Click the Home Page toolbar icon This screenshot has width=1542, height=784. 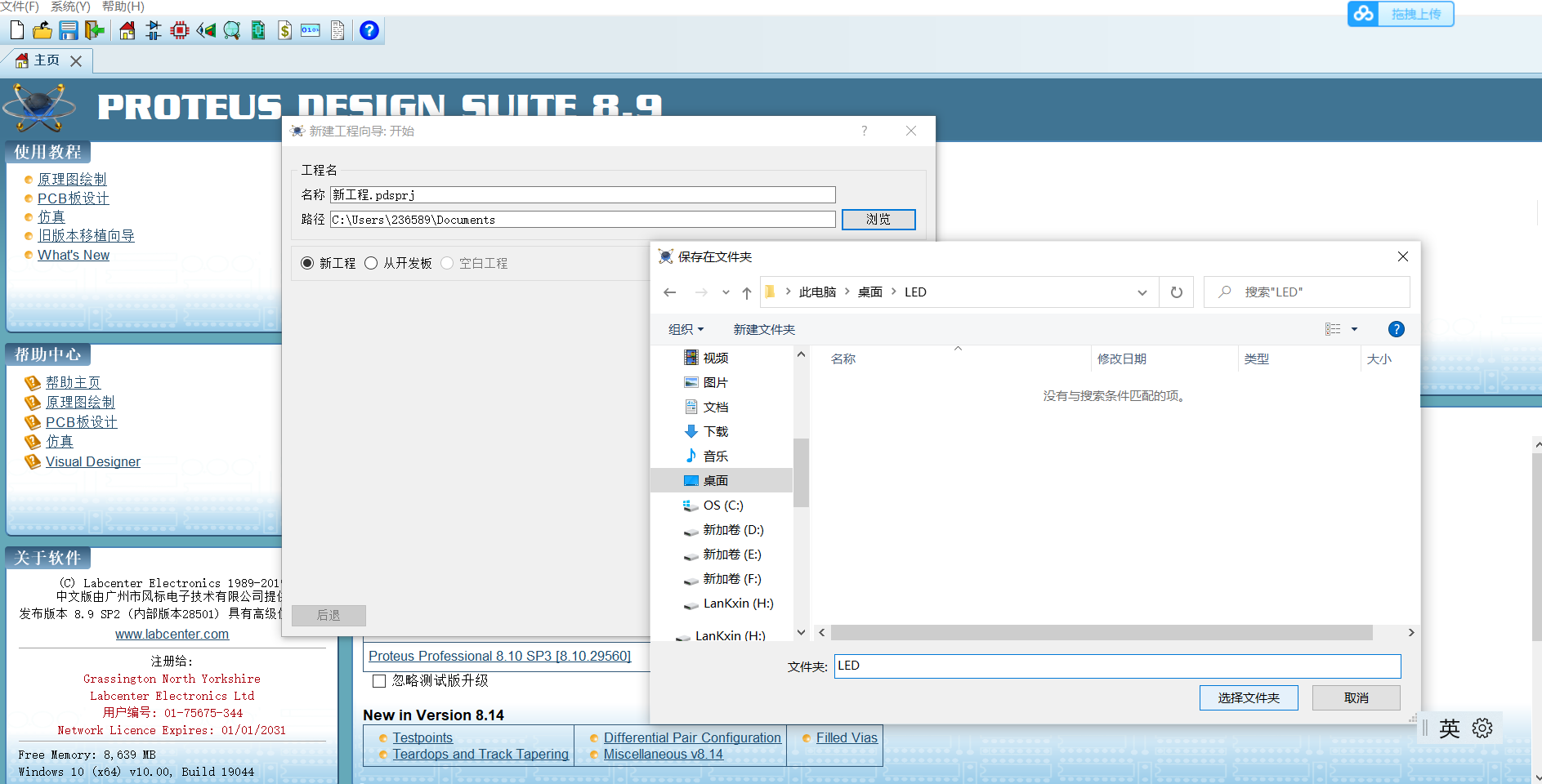pos(127,30)
